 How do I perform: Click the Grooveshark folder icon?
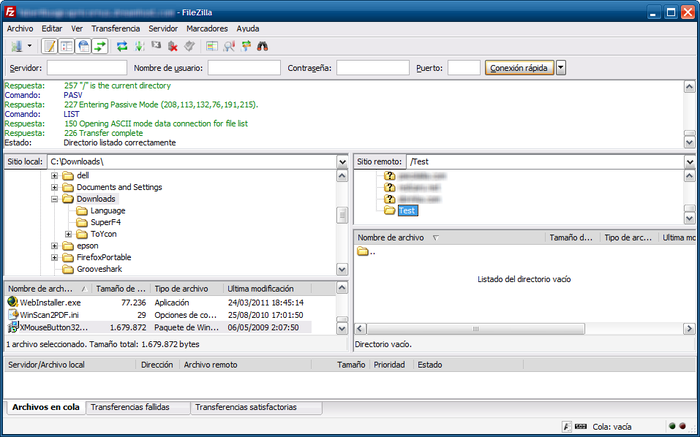point(68,269)
